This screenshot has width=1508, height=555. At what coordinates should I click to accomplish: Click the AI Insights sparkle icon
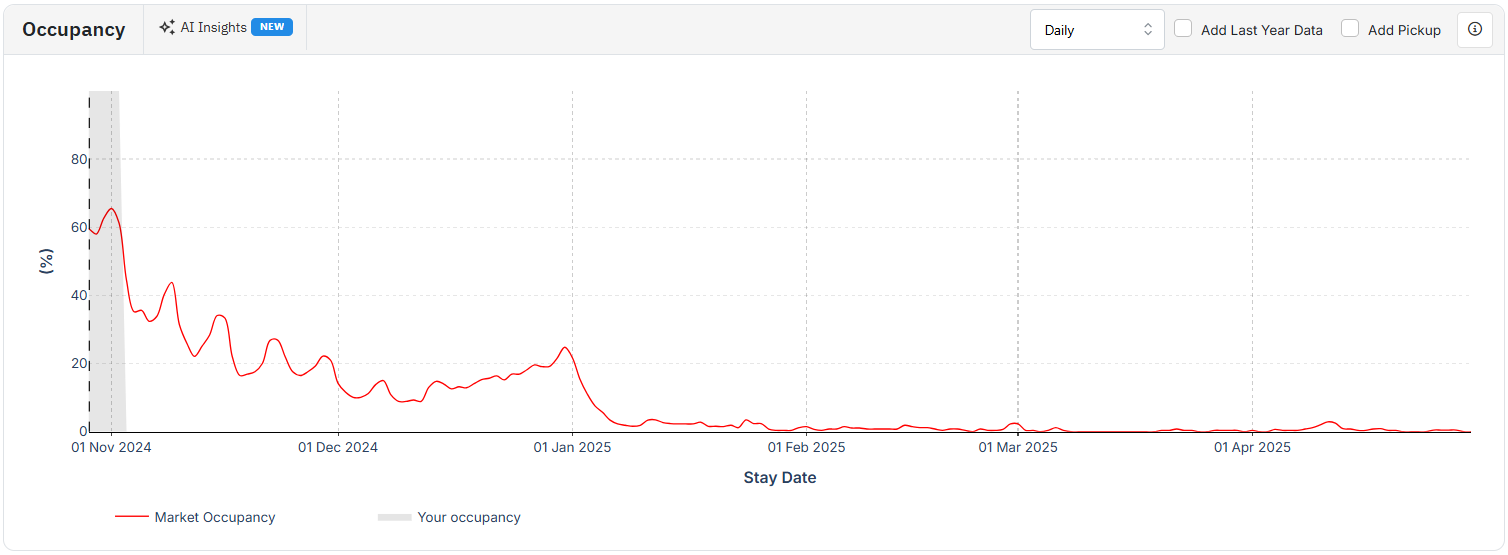click(167, 28)
